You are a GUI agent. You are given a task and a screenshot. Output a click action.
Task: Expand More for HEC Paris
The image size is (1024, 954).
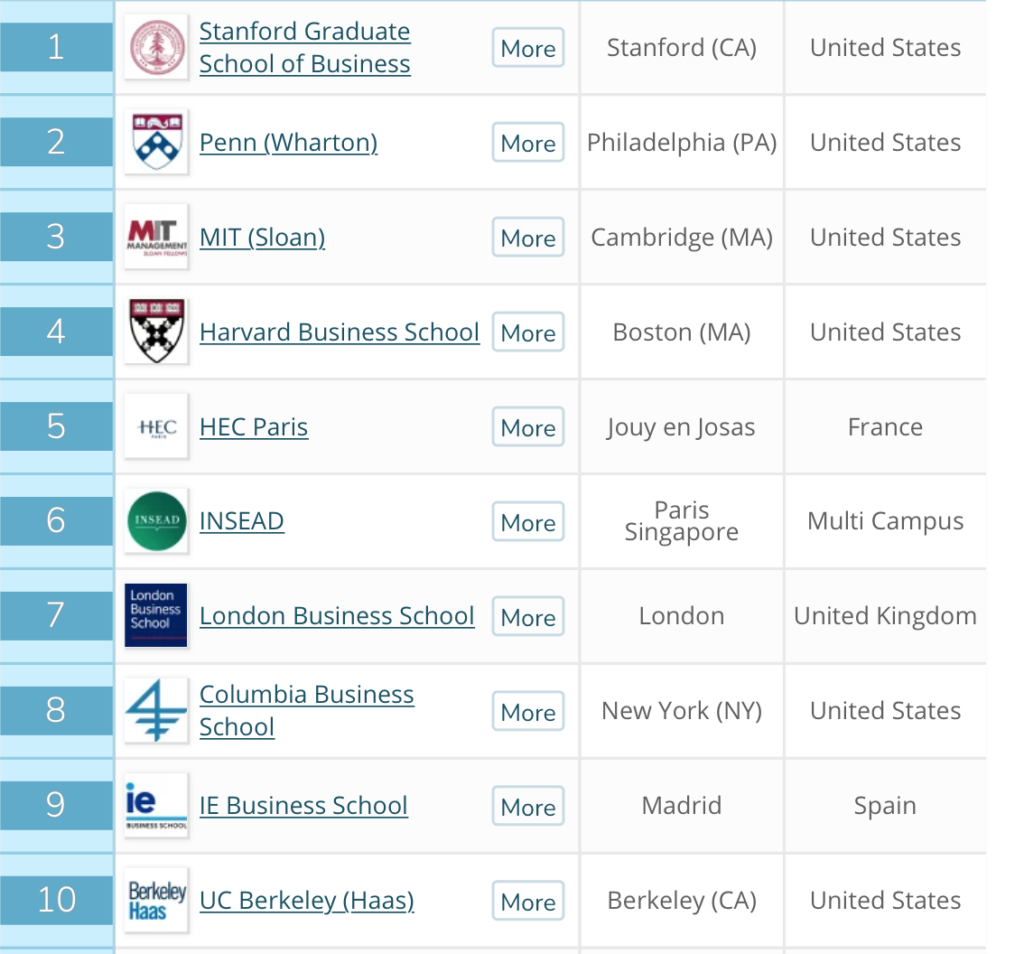pos(528,427)
